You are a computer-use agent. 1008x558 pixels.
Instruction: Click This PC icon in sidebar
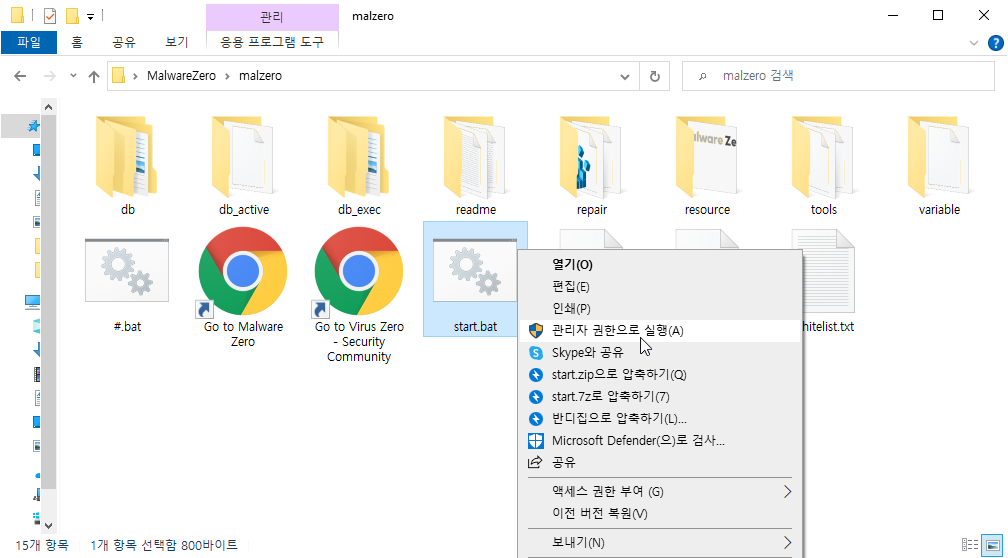[x=33, y=300]
